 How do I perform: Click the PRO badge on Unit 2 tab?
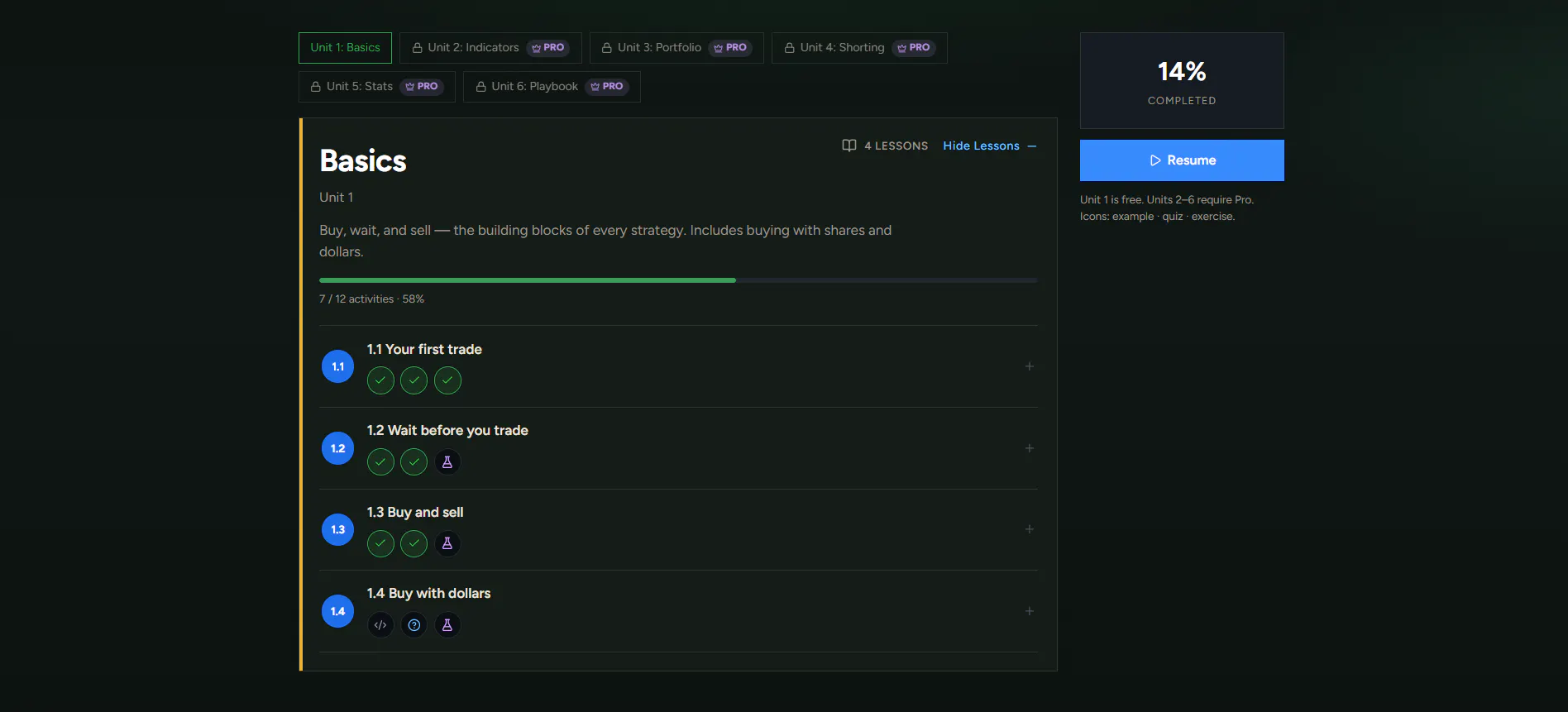coord(548,48)
